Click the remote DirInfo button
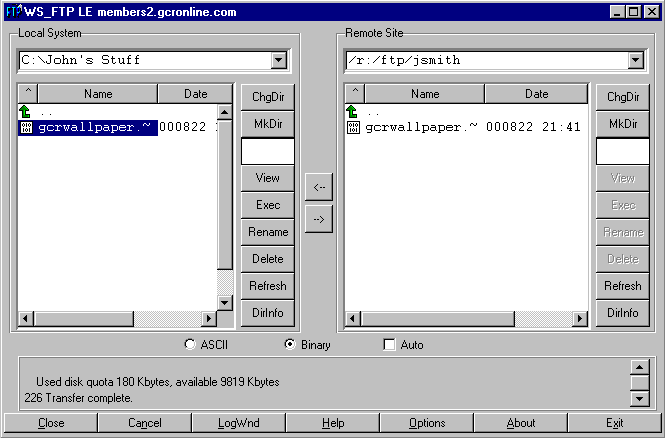Viewport: 665px width, 438px height. coord(623,313)
